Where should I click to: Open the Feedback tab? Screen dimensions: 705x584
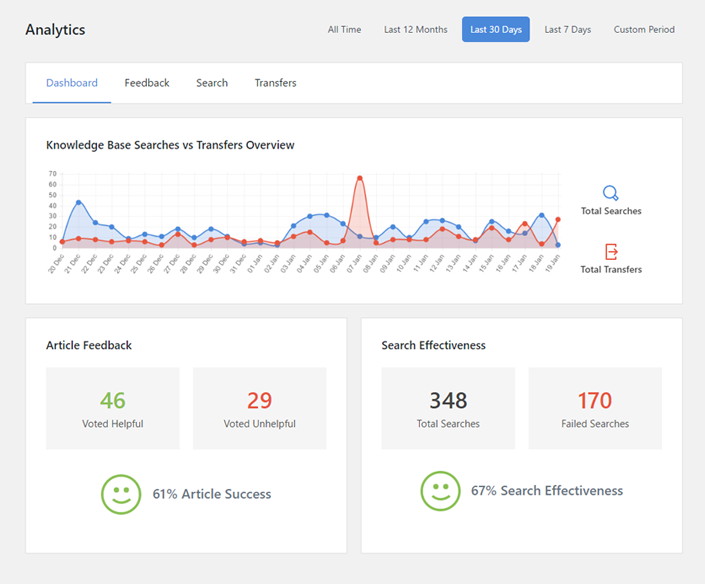[x=147, y=83]
